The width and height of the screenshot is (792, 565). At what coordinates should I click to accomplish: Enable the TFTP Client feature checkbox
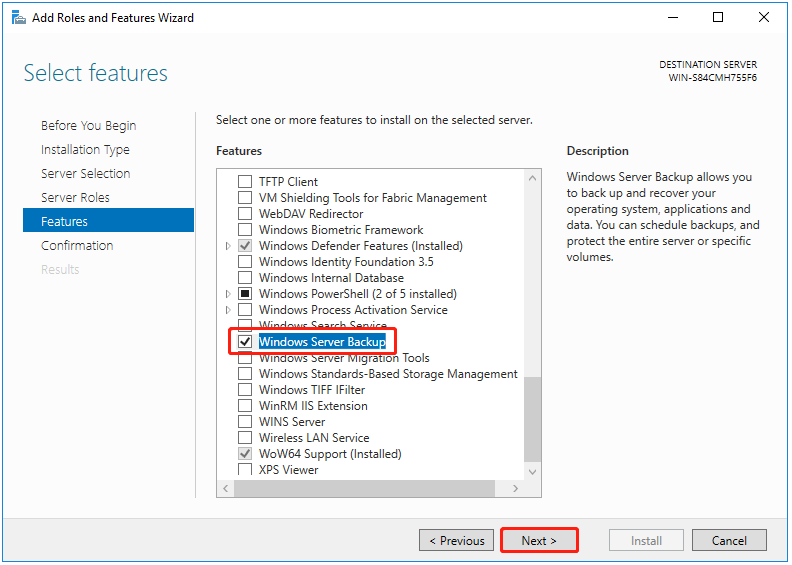click(x=245, y=182)
